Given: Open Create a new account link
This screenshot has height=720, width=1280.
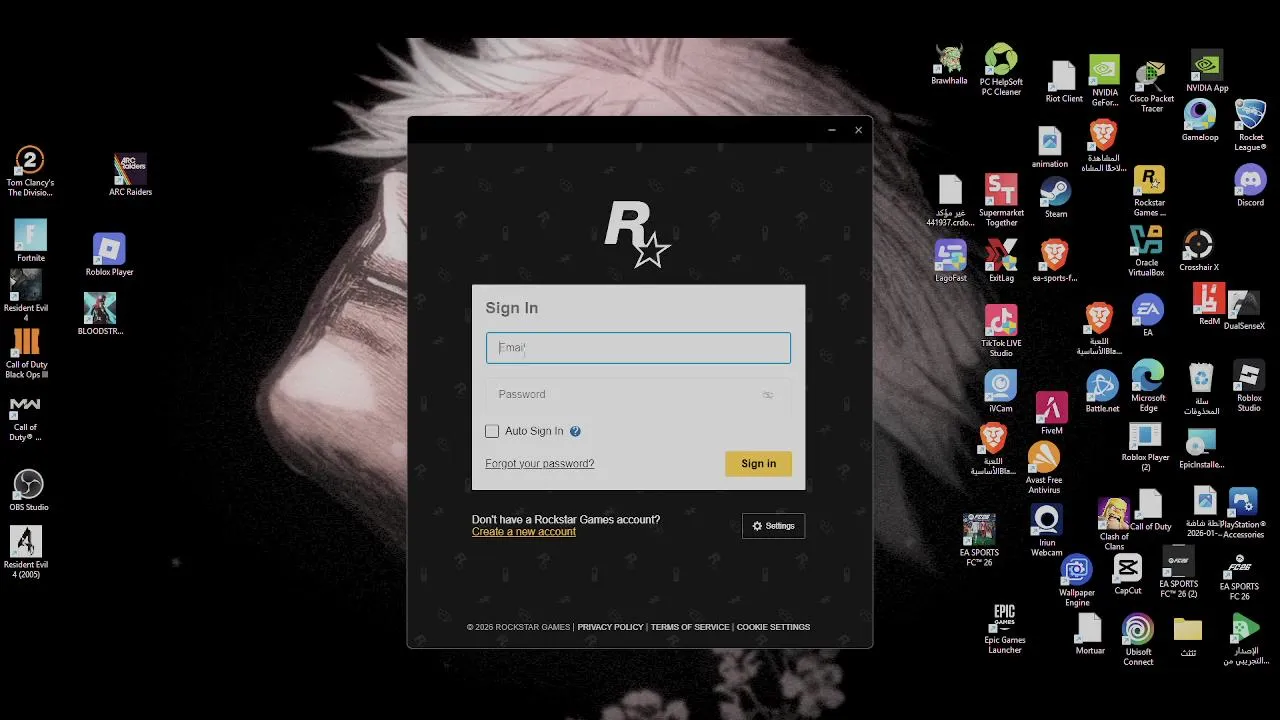Looking at the screenshot, I should (x=524, y=532).
